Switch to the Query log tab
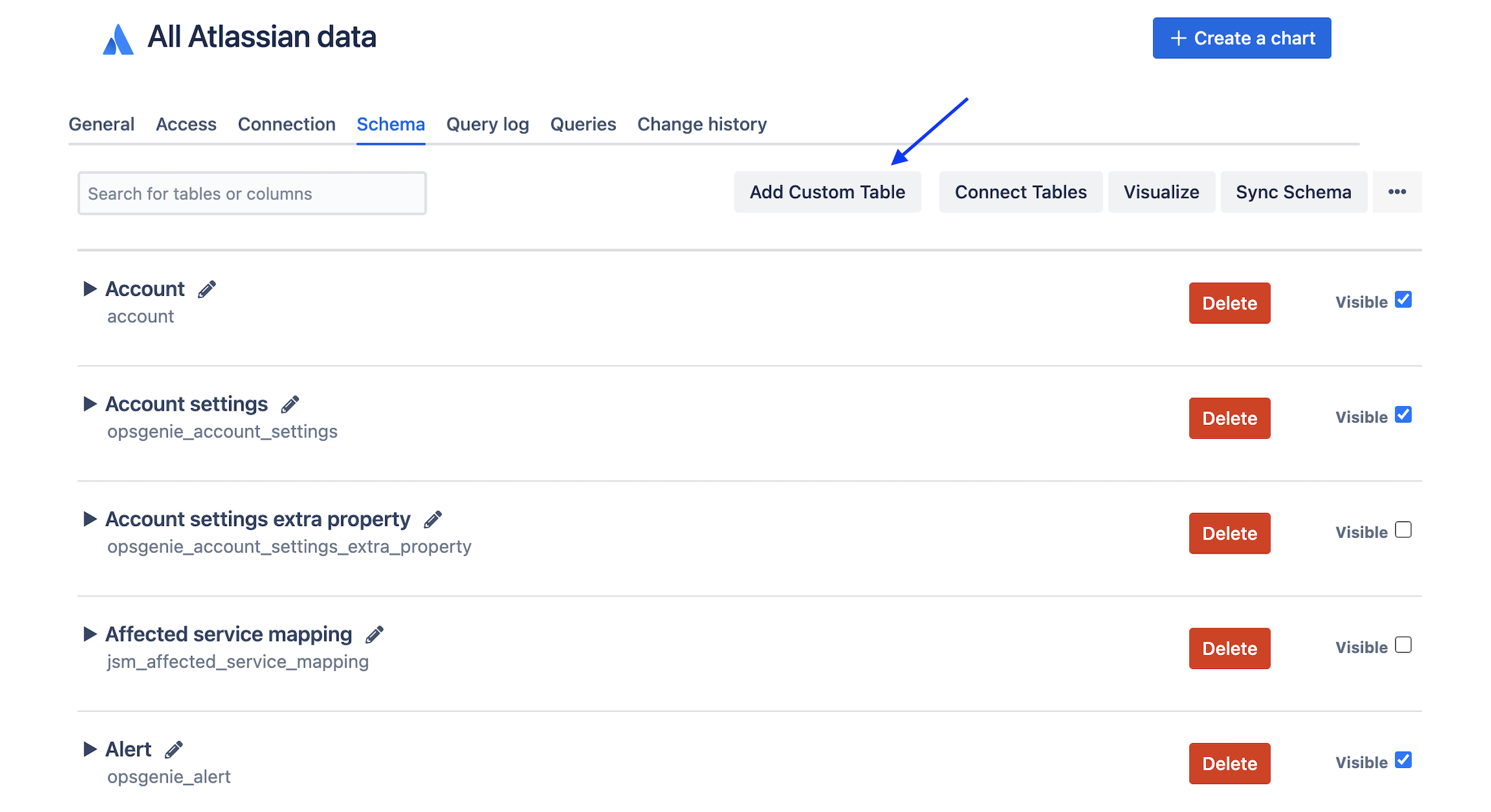Viewport: 1491px width, 812px height. pos(487,124)
